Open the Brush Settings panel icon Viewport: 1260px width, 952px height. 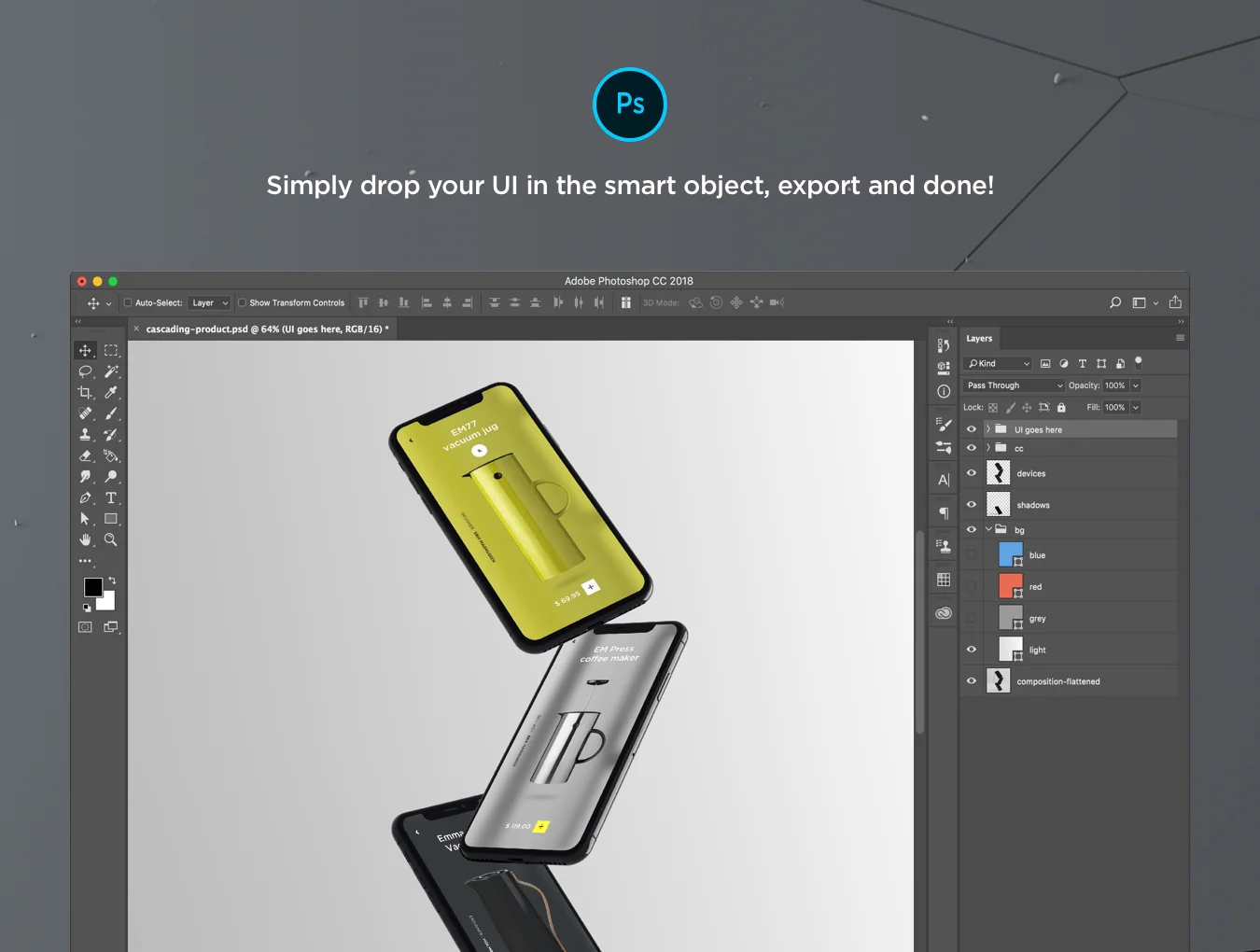coord(944,425)
